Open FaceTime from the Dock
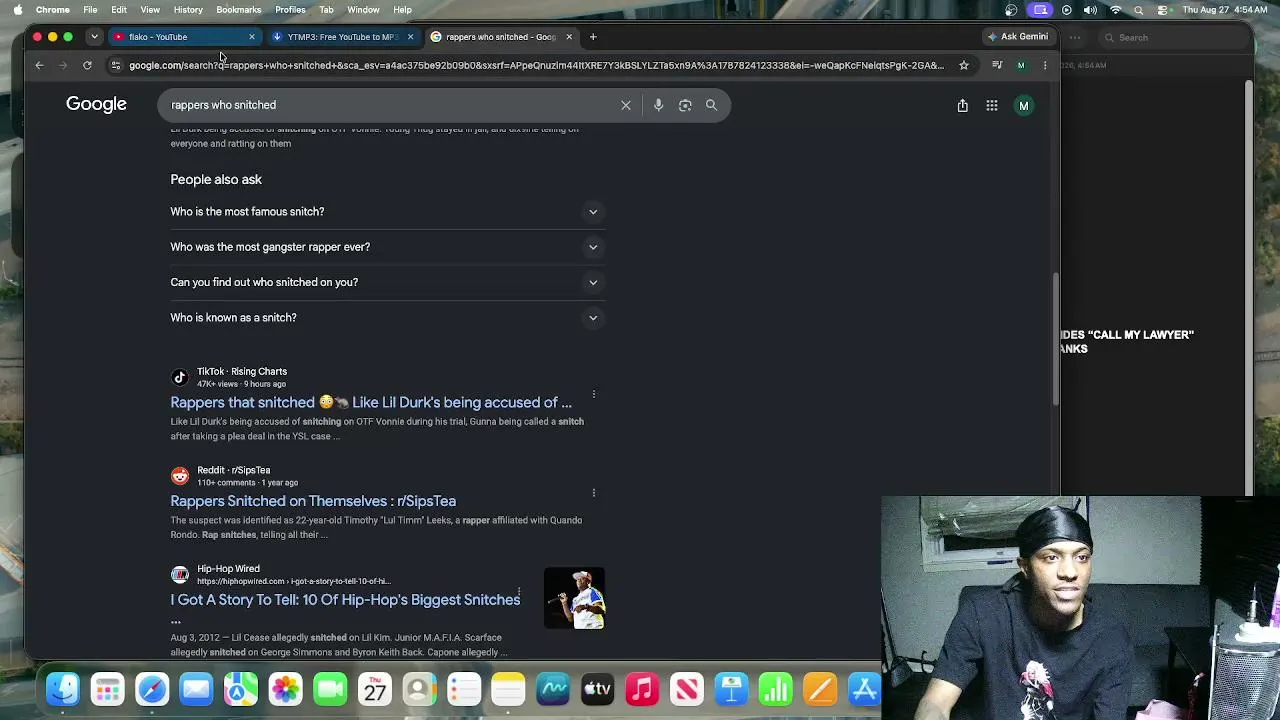 click(330, 689)
